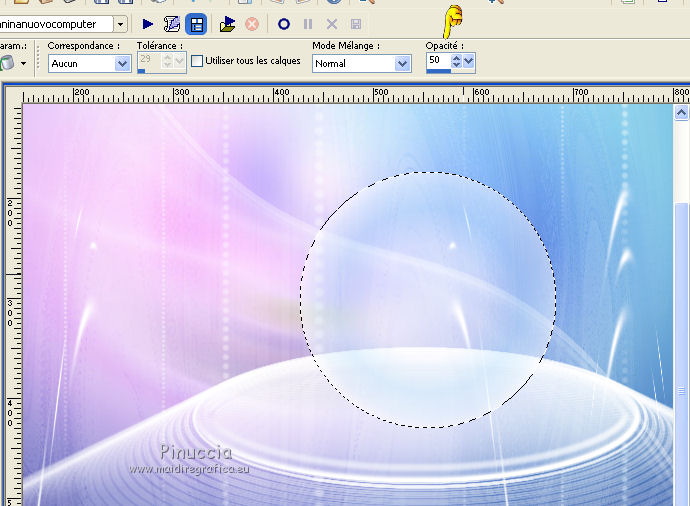Click the Tolérance value field
The image size is (690, 506).
click(150, 59)
